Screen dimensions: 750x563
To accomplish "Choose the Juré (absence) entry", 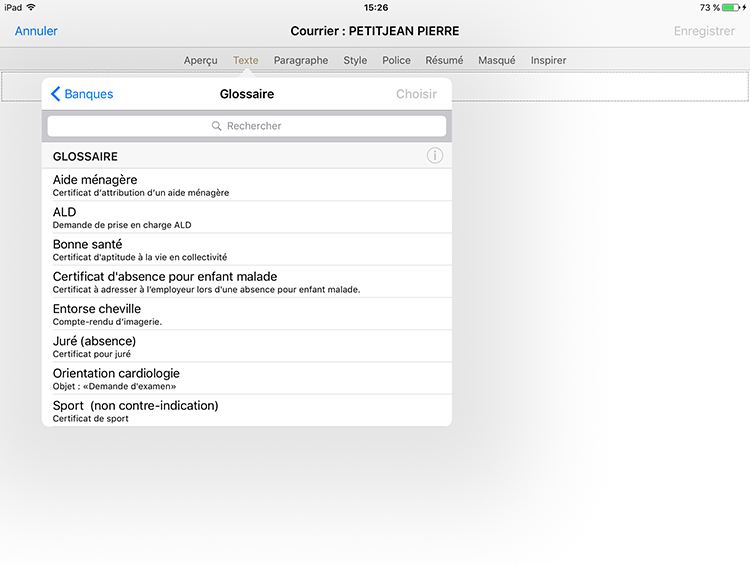I will pos(246,346).
